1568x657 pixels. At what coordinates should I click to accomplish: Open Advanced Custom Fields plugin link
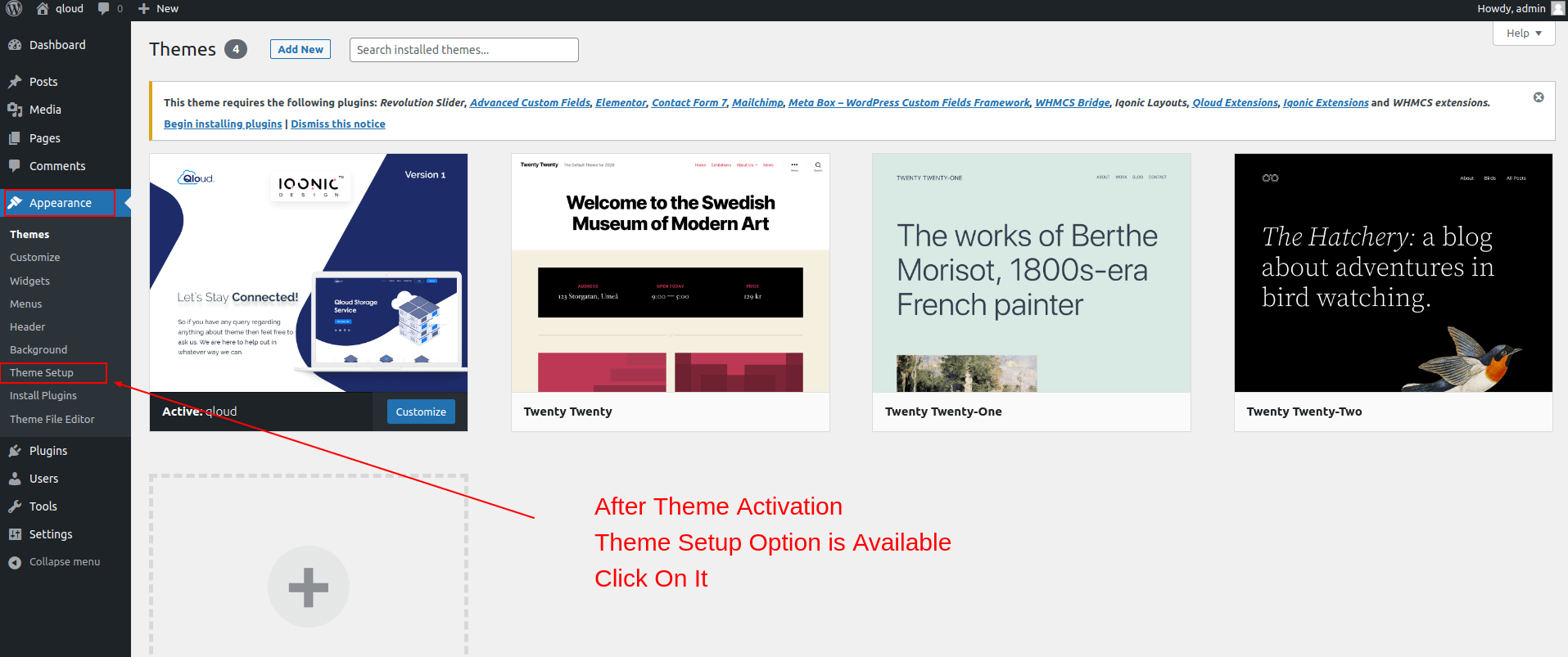pyautogui.click(x=530, y=103)
